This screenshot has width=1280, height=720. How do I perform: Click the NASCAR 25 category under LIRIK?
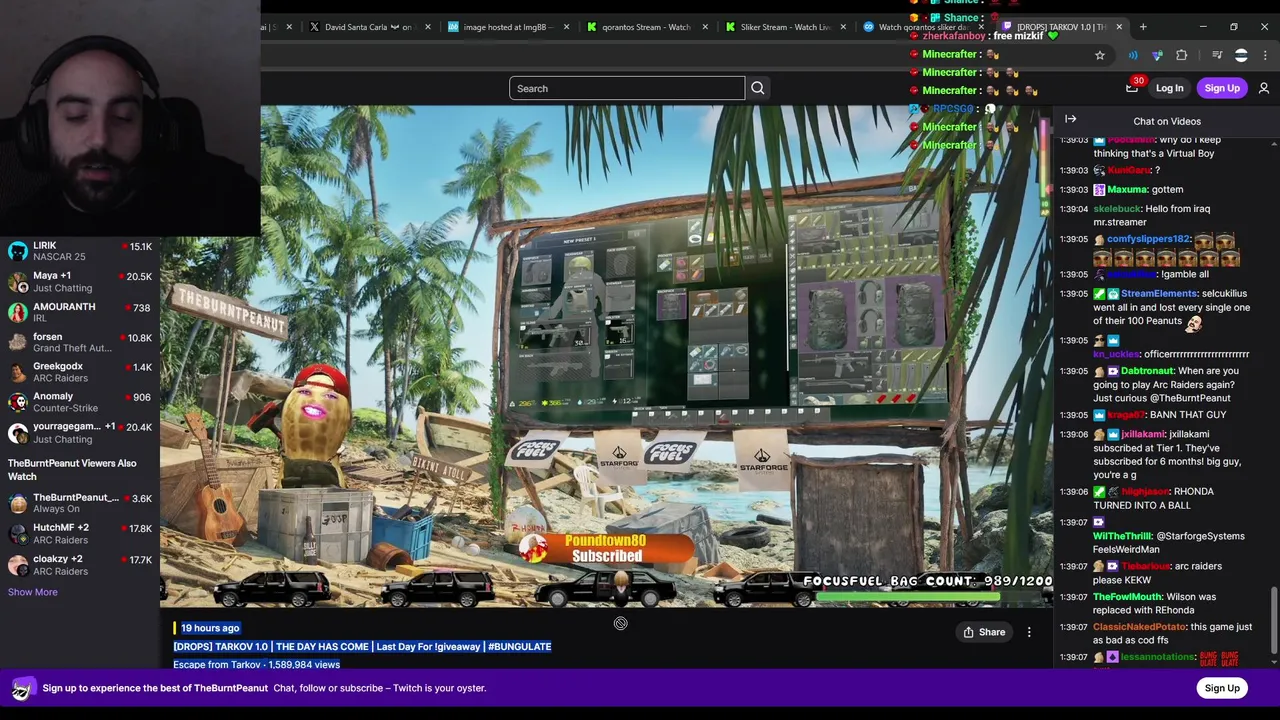point(59,257)
